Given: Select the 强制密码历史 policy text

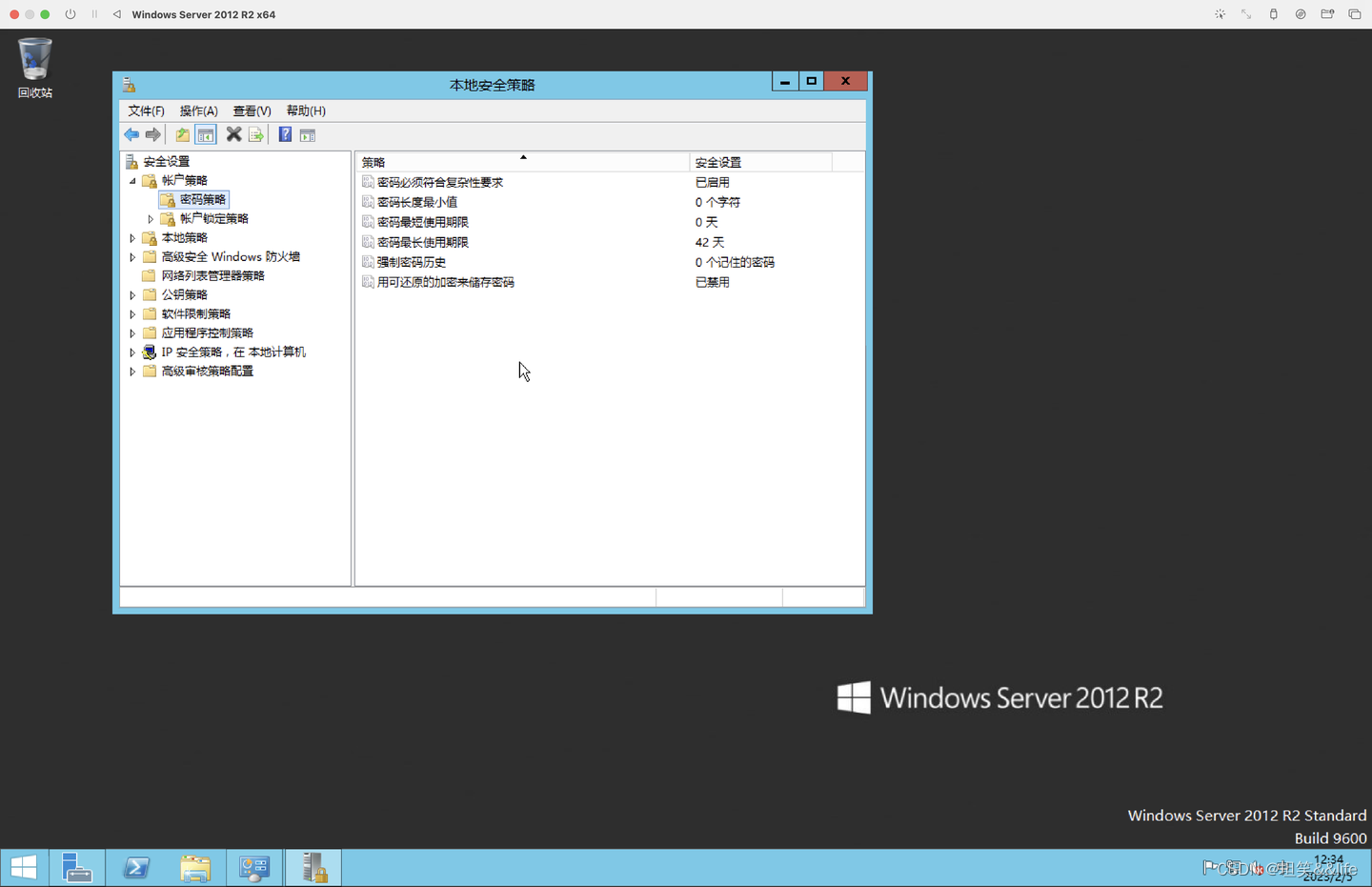Looking at the screenshot, I should point(412,262).
